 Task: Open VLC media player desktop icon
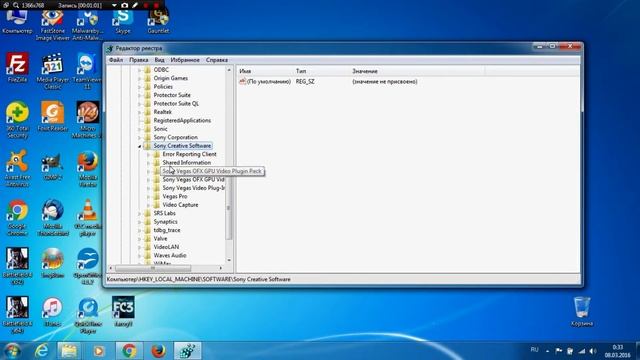88,218
